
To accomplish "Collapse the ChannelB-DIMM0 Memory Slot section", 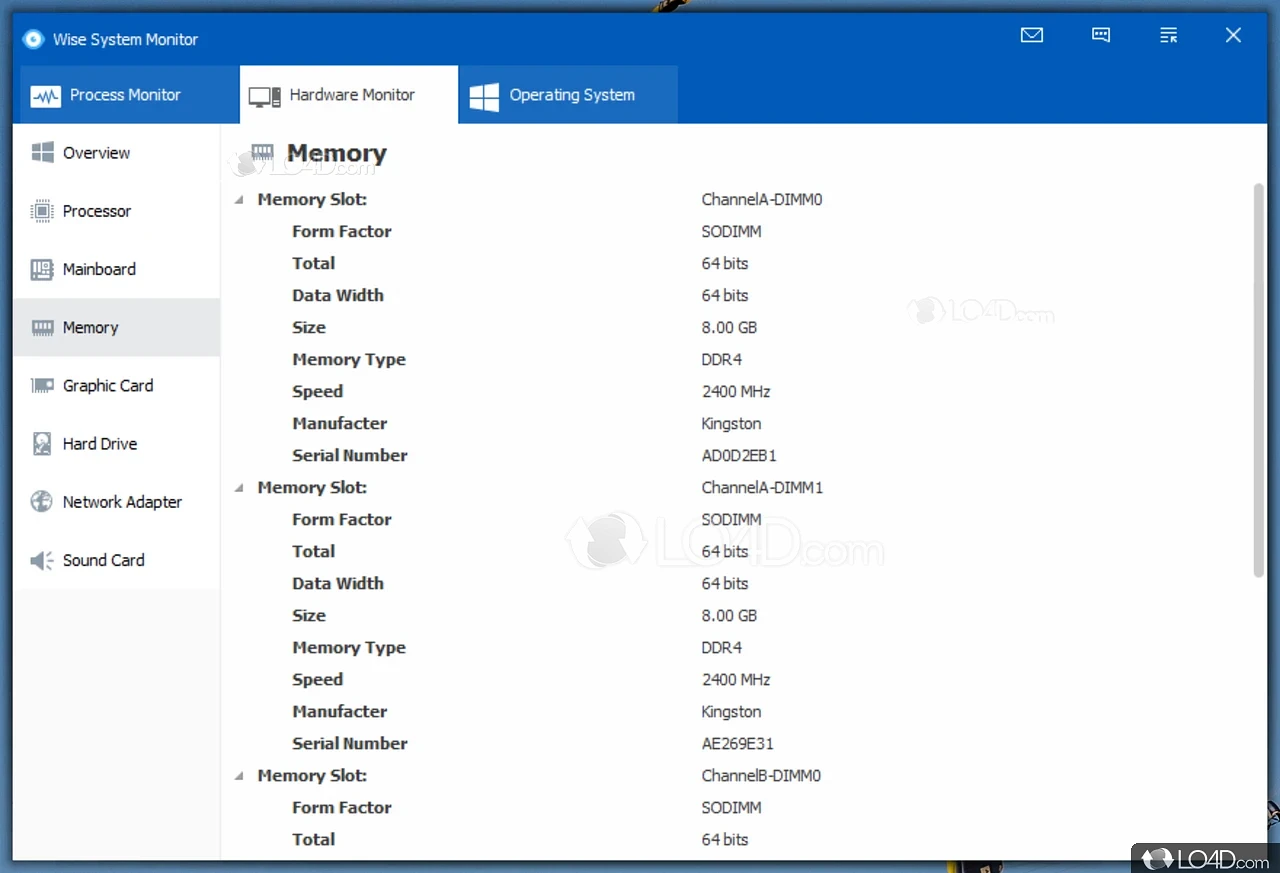I will point(239,776).
